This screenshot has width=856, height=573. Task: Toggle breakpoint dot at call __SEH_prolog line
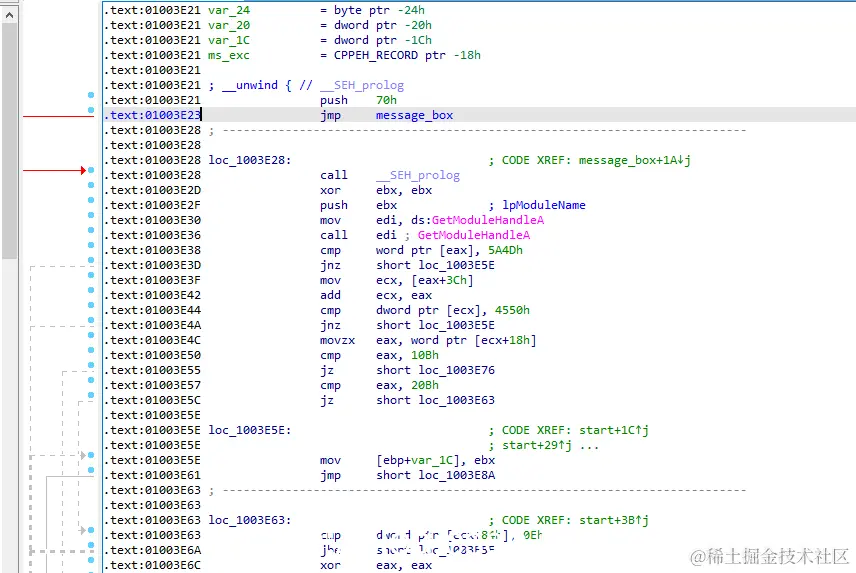click(91, 170)
